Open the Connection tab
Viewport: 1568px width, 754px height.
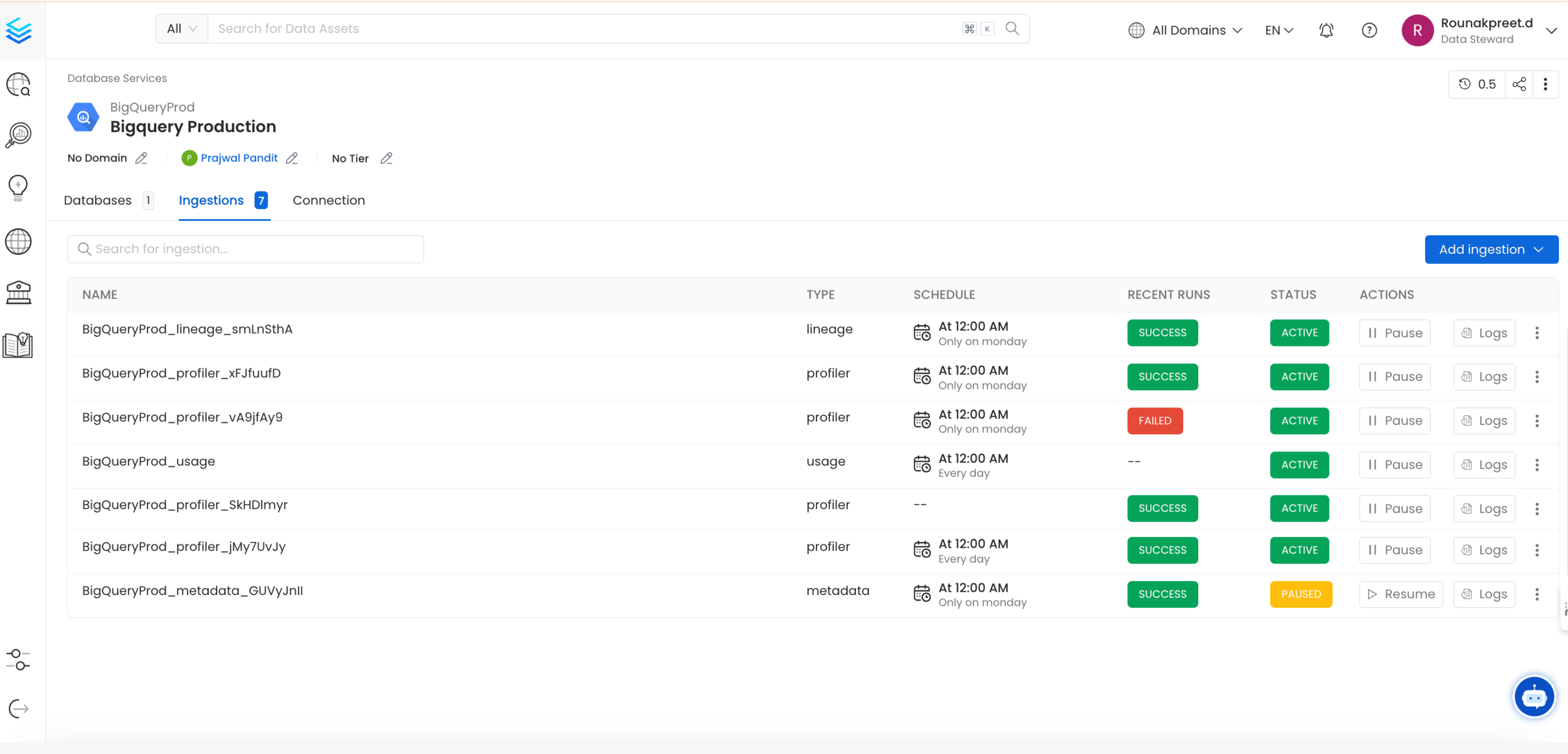pos(328,200)
